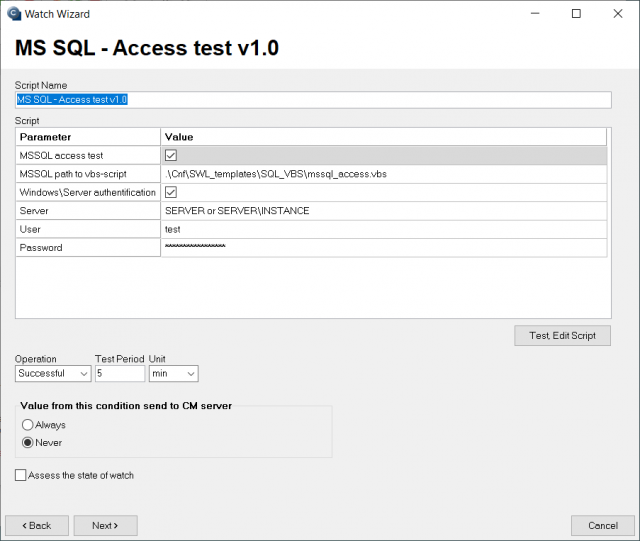Select the MSSQL access test parameter row label
This screenshot has width=640, height=541.
88,156
